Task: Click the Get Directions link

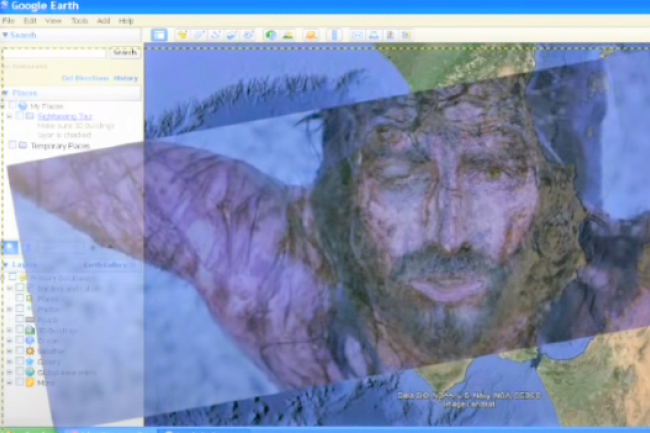Action: [x=84, y=77]
